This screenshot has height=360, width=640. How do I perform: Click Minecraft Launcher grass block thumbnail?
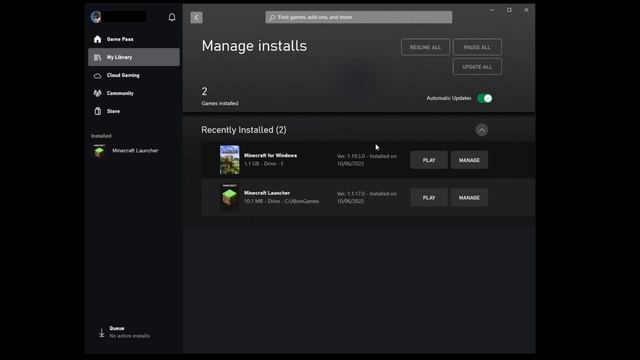coord(230,197)
